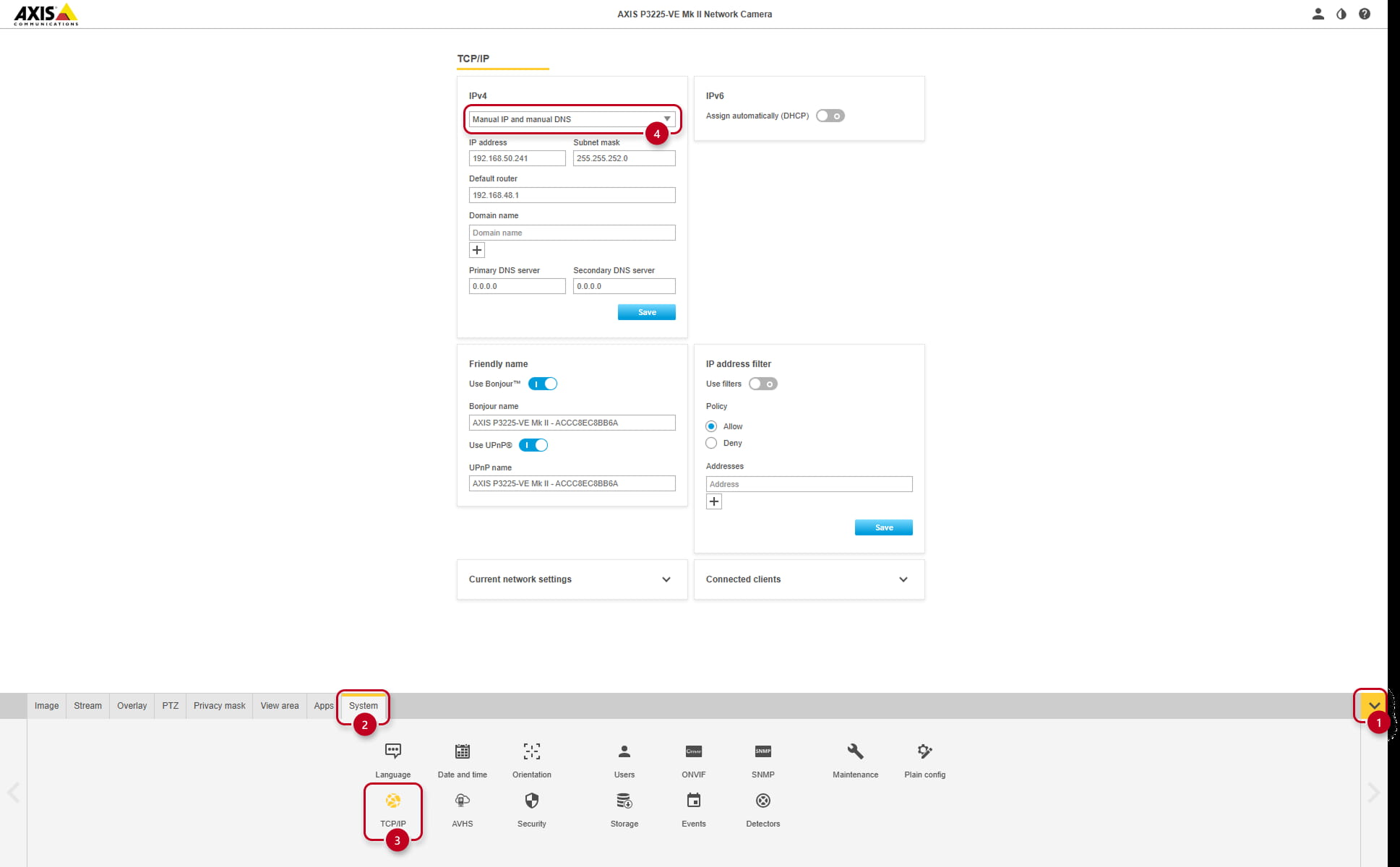The image size is (1400, 867).
Task: Click the user account icon
Action: click(x=1318, y=14)
